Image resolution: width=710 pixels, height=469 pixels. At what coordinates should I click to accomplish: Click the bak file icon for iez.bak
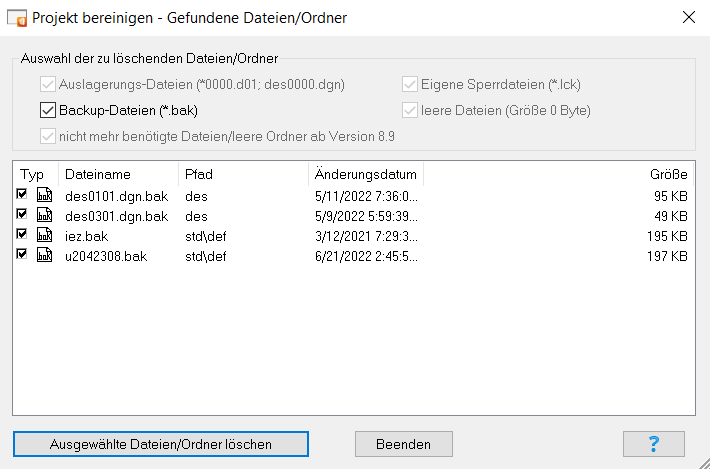click(x=44, y=236)
